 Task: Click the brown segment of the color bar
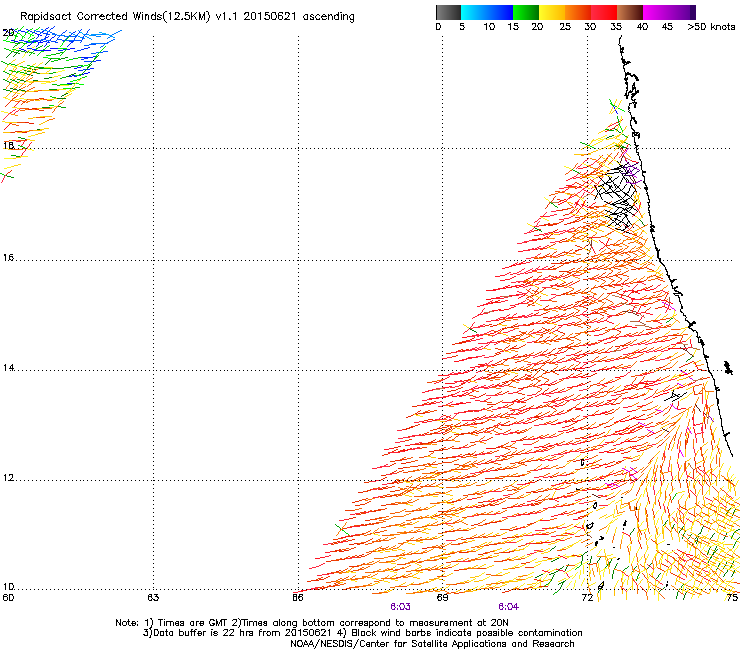[630, 12]
